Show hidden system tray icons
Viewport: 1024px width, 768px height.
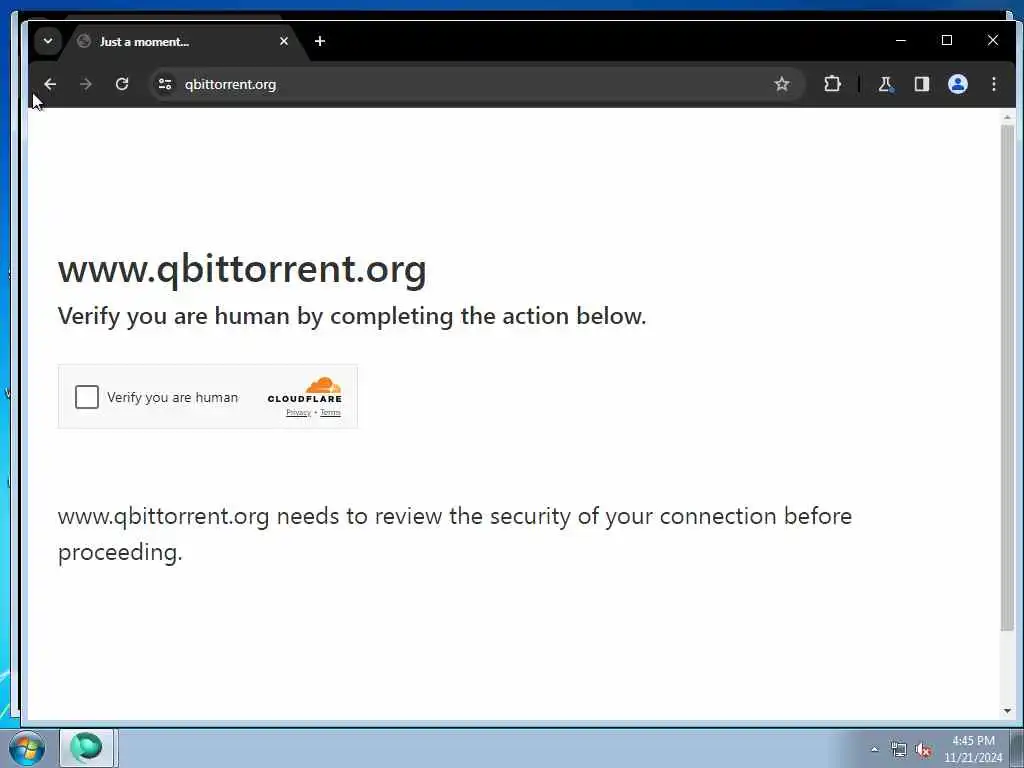click(x=874, y=749)
